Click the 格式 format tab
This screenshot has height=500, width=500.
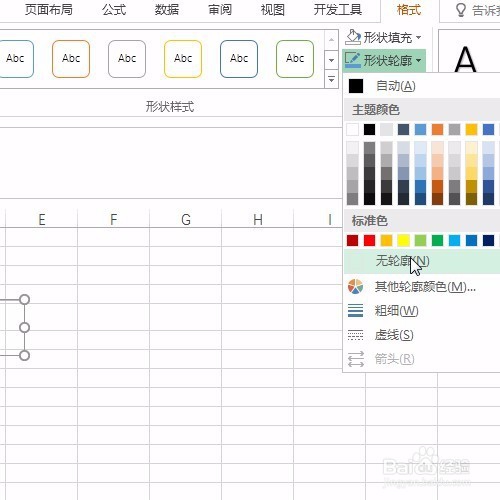(409, 10)
